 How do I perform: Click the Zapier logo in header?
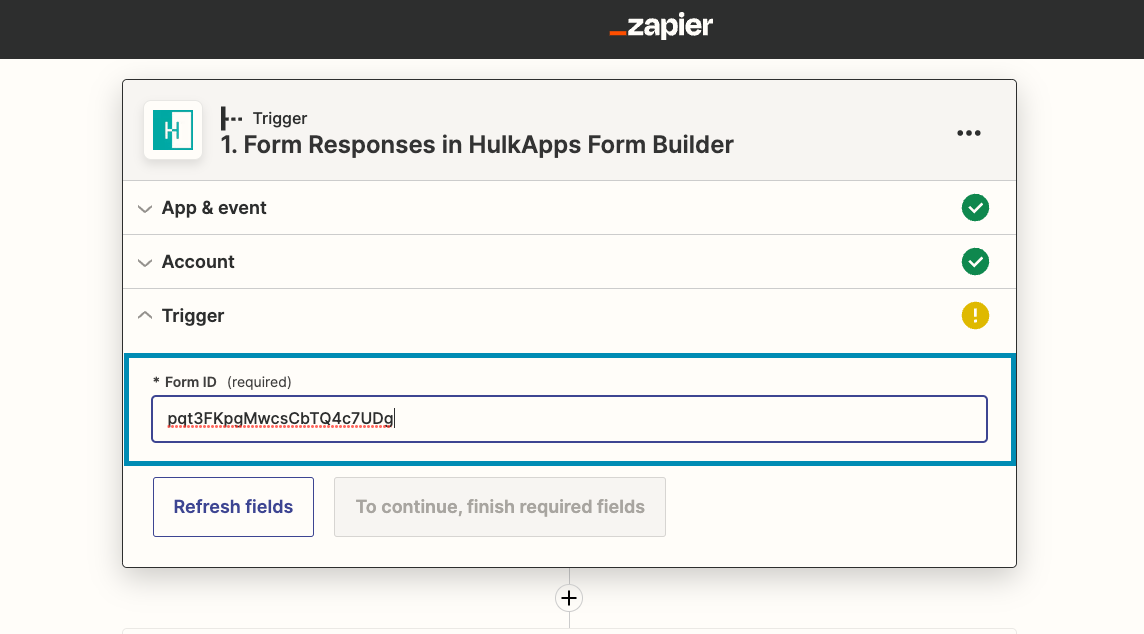[x=661, y=26]
